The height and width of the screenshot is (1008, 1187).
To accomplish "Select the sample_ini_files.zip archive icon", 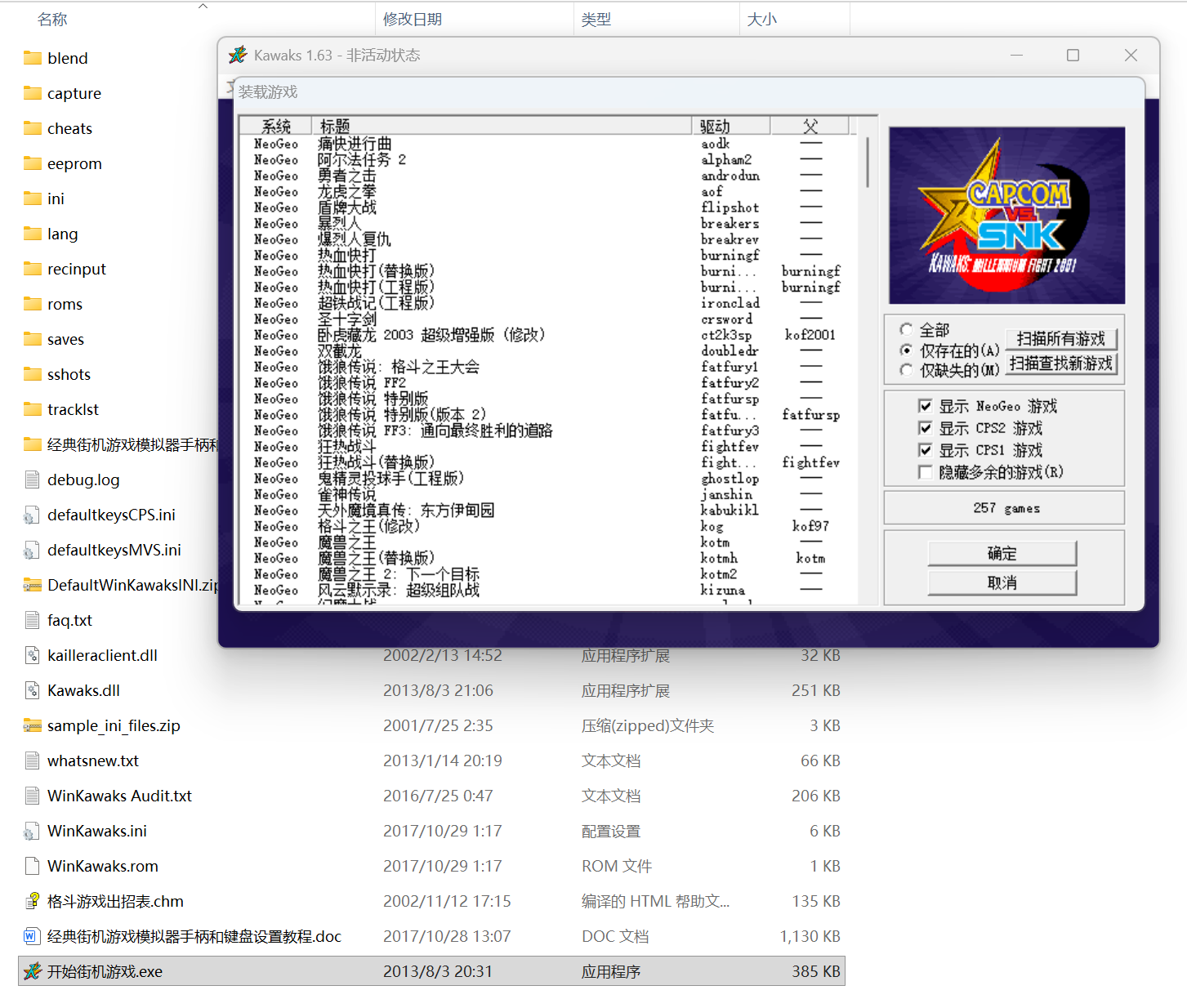I will click(33, 725).
